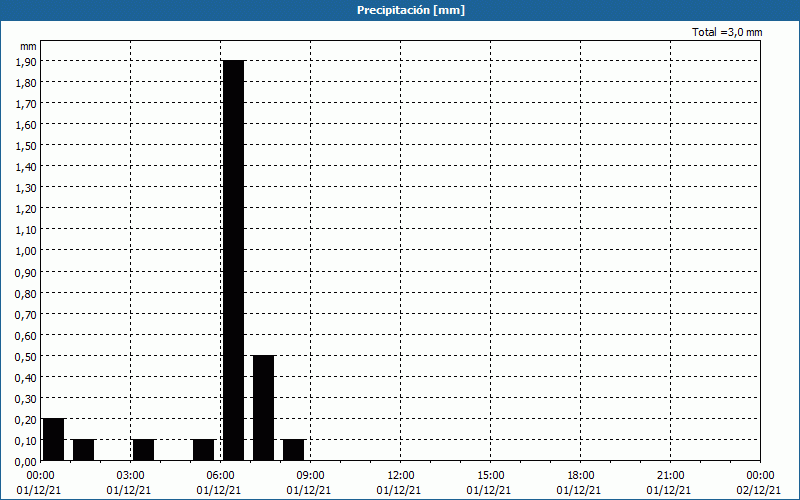Click the 0,10 y-axis label
The width and height of the screenshot is (800, 500).
point(26,441)
